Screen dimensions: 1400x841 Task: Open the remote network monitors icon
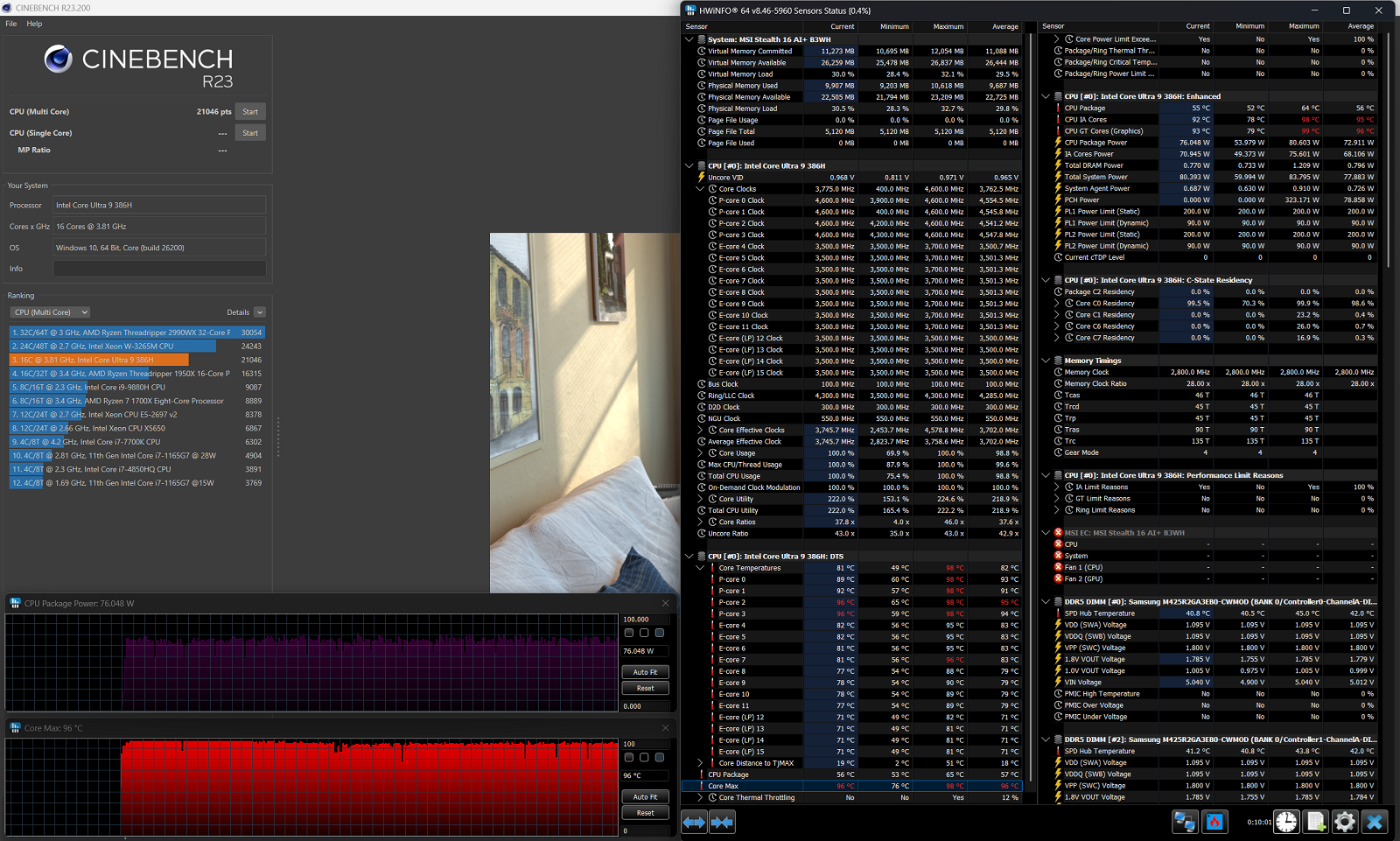(1185, 822)
